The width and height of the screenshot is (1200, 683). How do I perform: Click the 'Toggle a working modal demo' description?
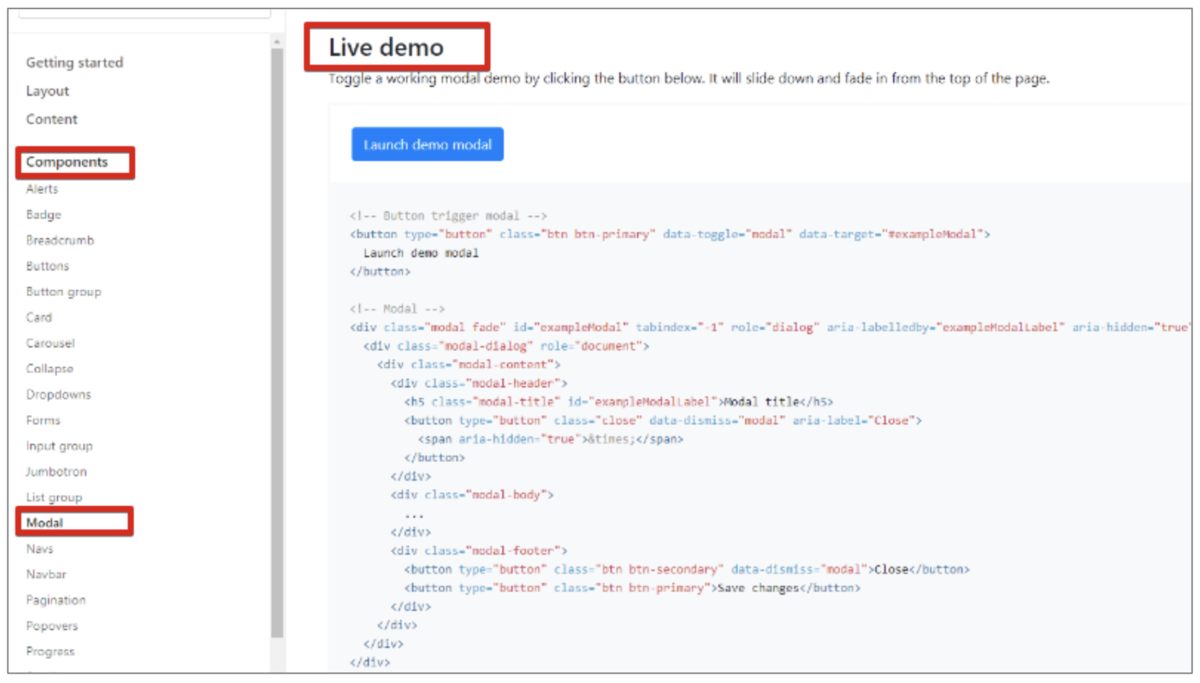click(x=689, y=79)
